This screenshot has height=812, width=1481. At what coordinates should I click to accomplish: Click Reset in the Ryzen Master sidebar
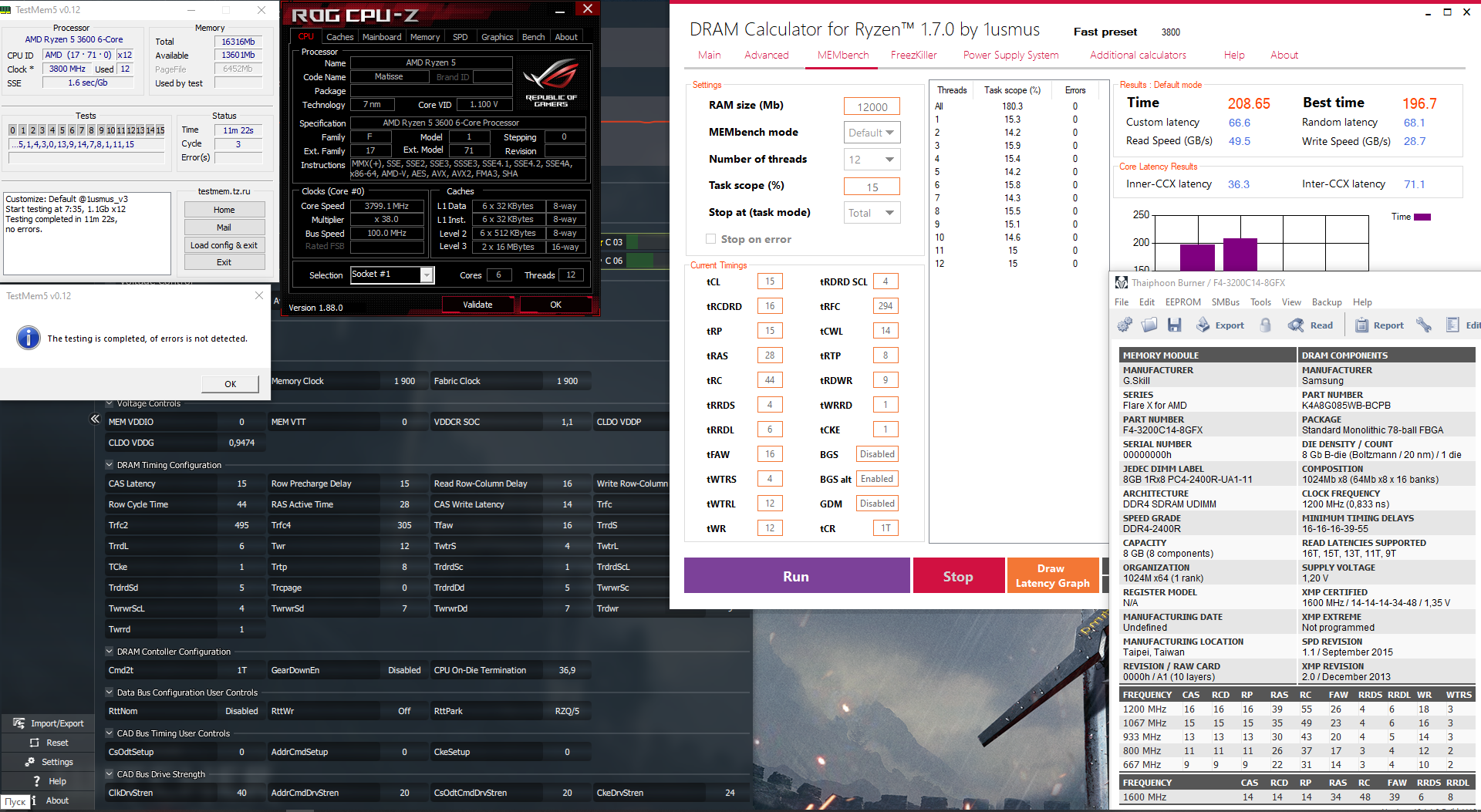(48, 743)
